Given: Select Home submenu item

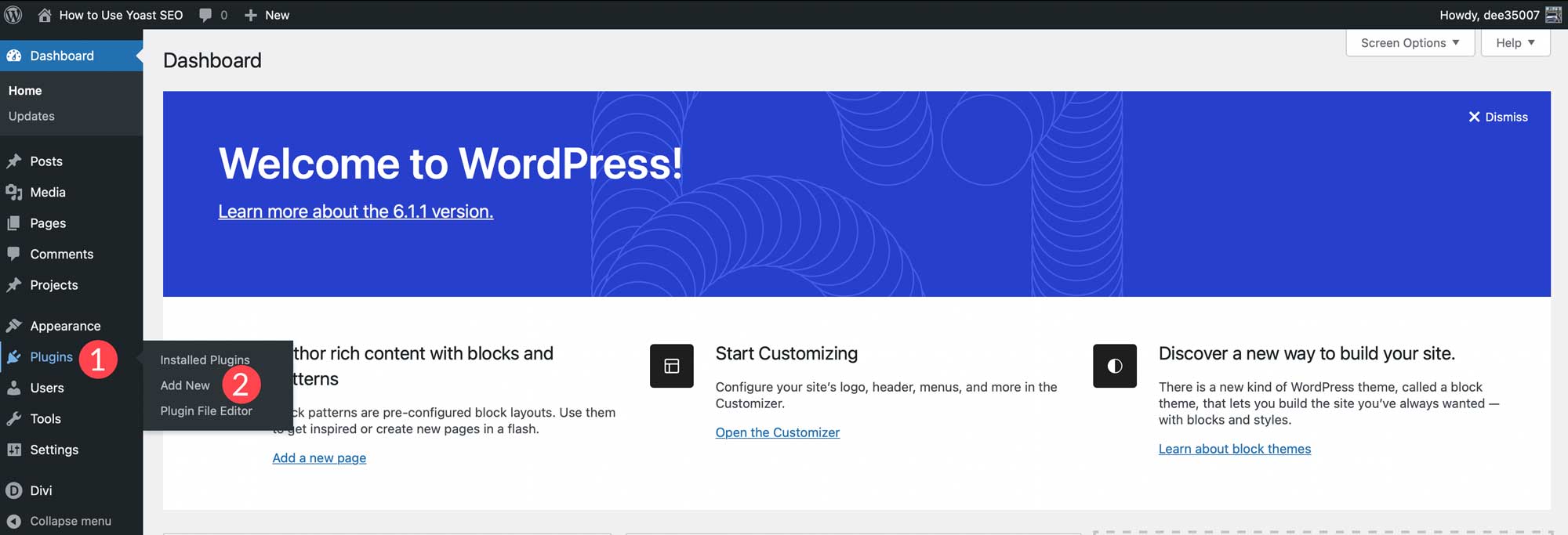Looking at the screenshot, I should click(25, 91).
